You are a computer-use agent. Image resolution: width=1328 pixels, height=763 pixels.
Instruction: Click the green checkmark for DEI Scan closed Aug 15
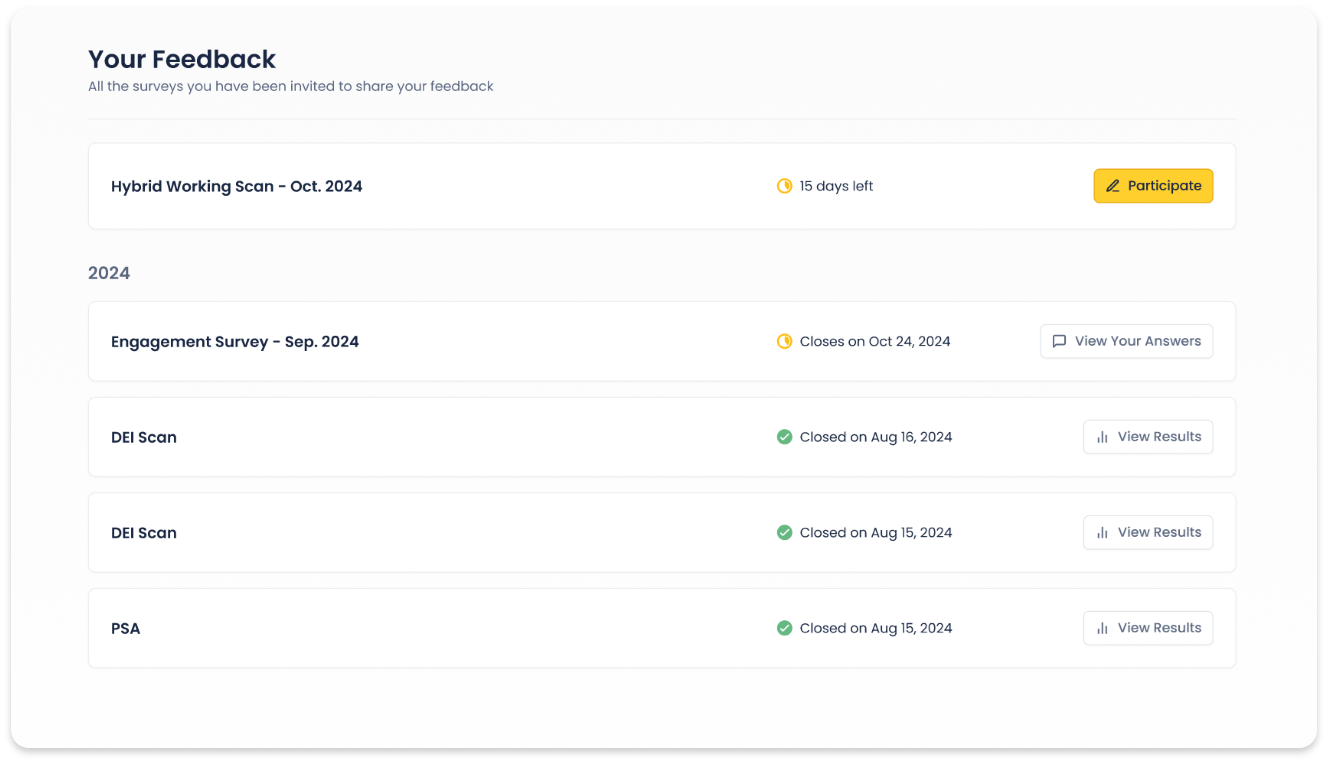(785, 533)
